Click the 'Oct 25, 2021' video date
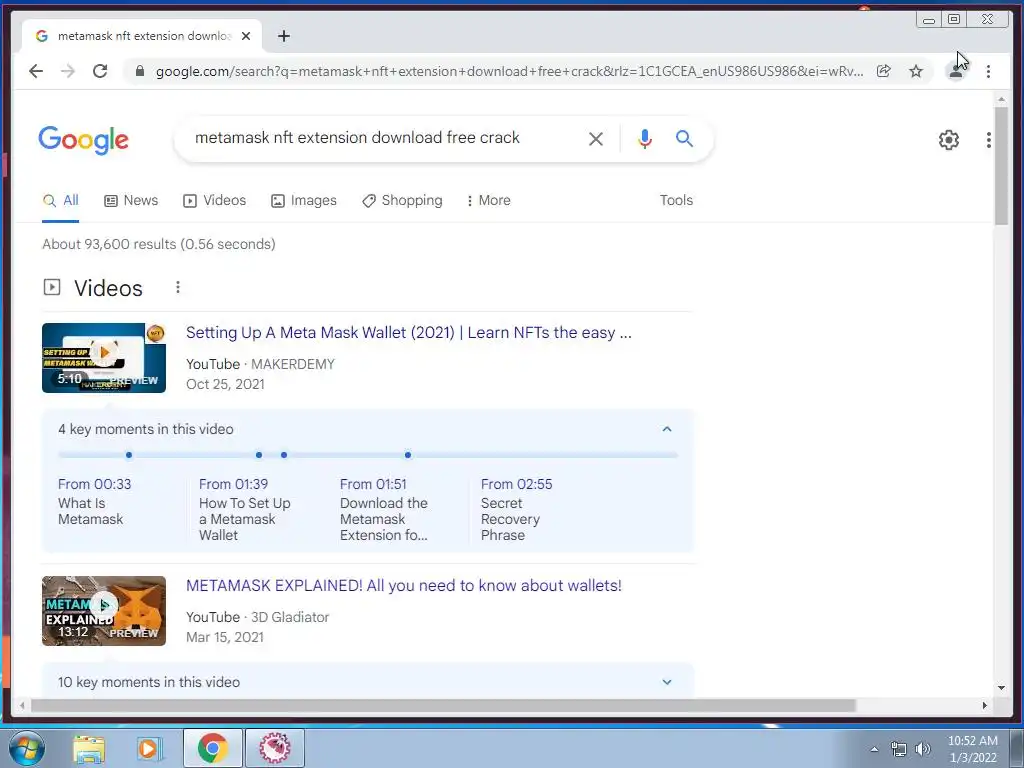This screenshot has width=1024, height=768. pyautogui.click(x=225, y=384)
